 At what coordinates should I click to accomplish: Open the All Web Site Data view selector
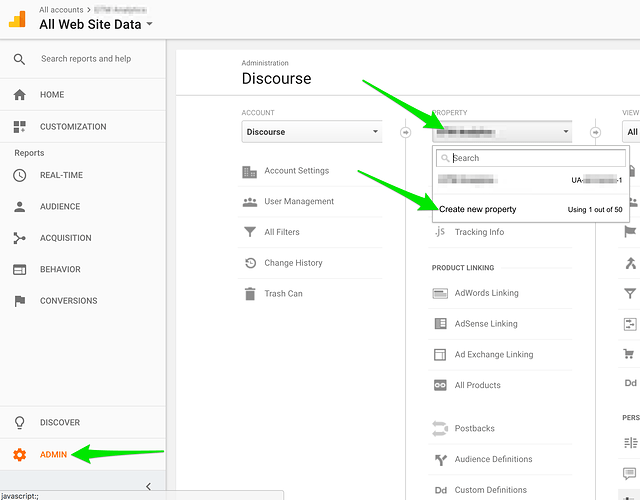(96, 24)
